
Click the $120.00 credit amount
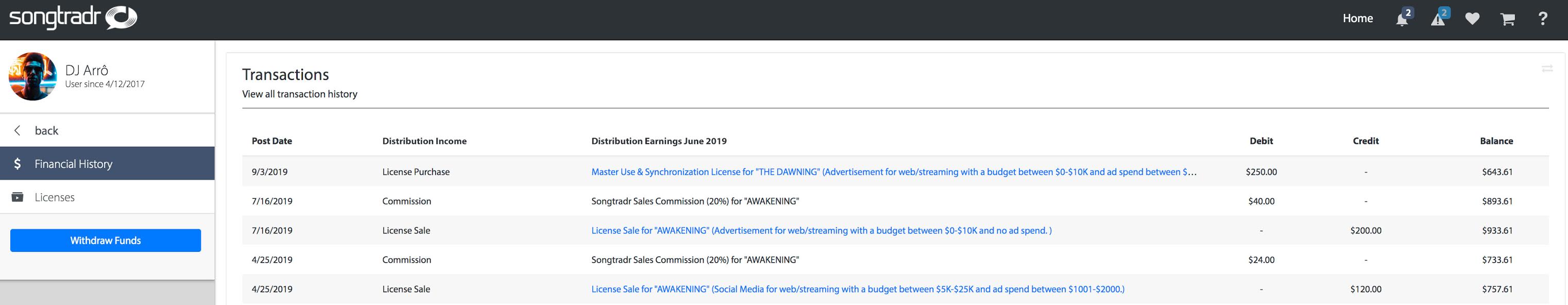coord(1366,289)
